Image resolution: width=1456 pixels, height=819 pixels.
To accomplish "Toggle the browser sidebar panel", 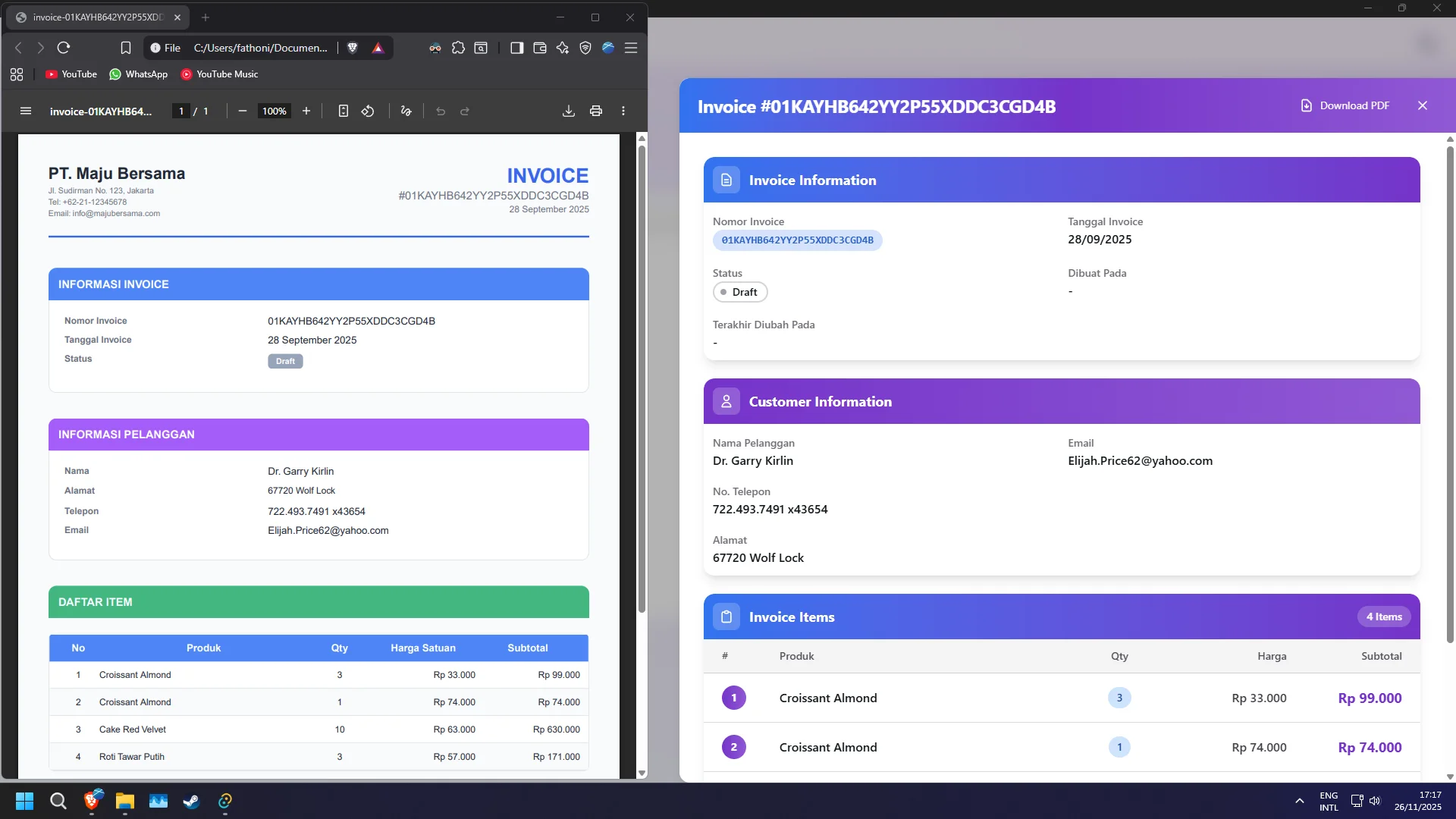I will (x=516, y=48).
